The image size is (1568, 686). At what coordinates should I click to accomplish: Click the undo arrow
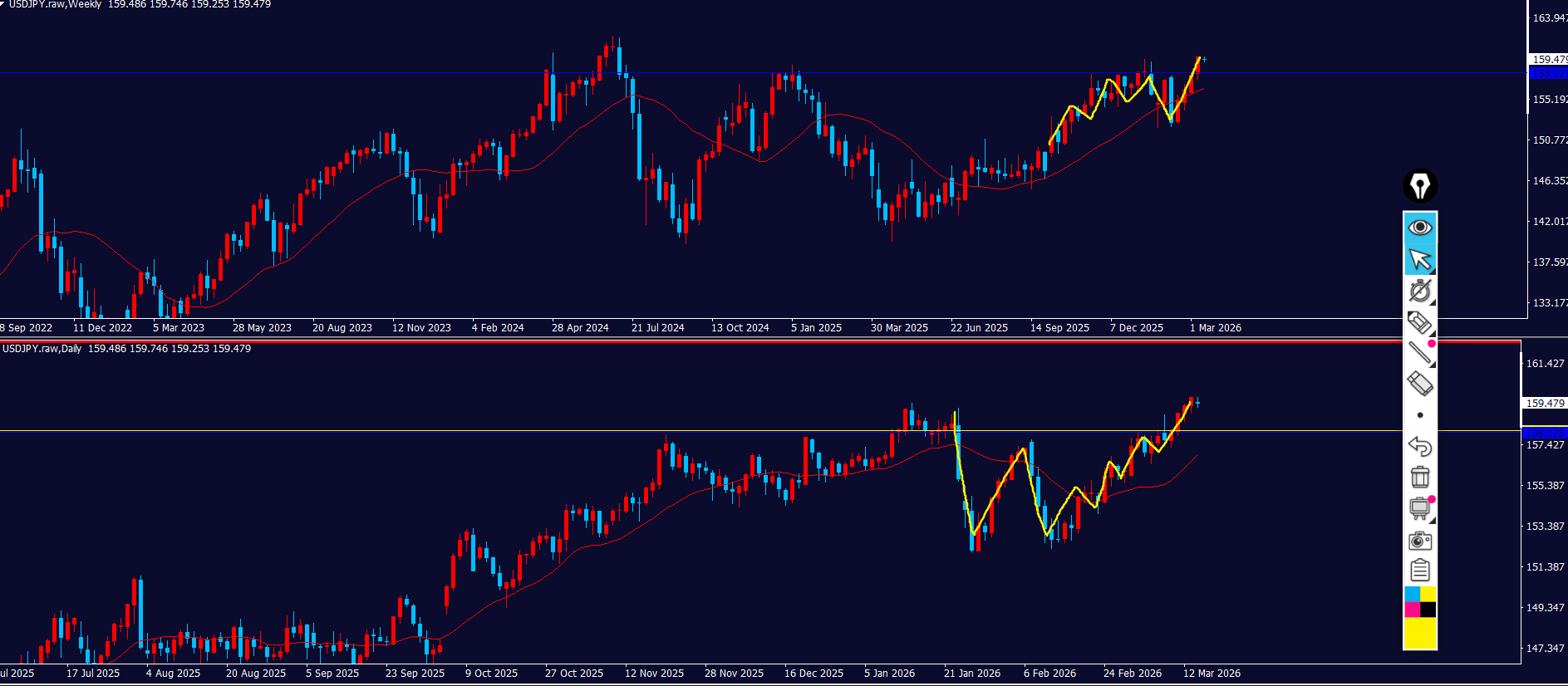(x=1420, y=446)
